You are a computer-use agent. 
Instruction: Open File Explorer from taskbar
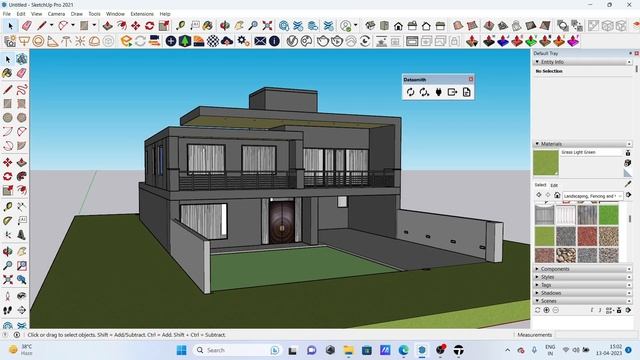[348, 350]
